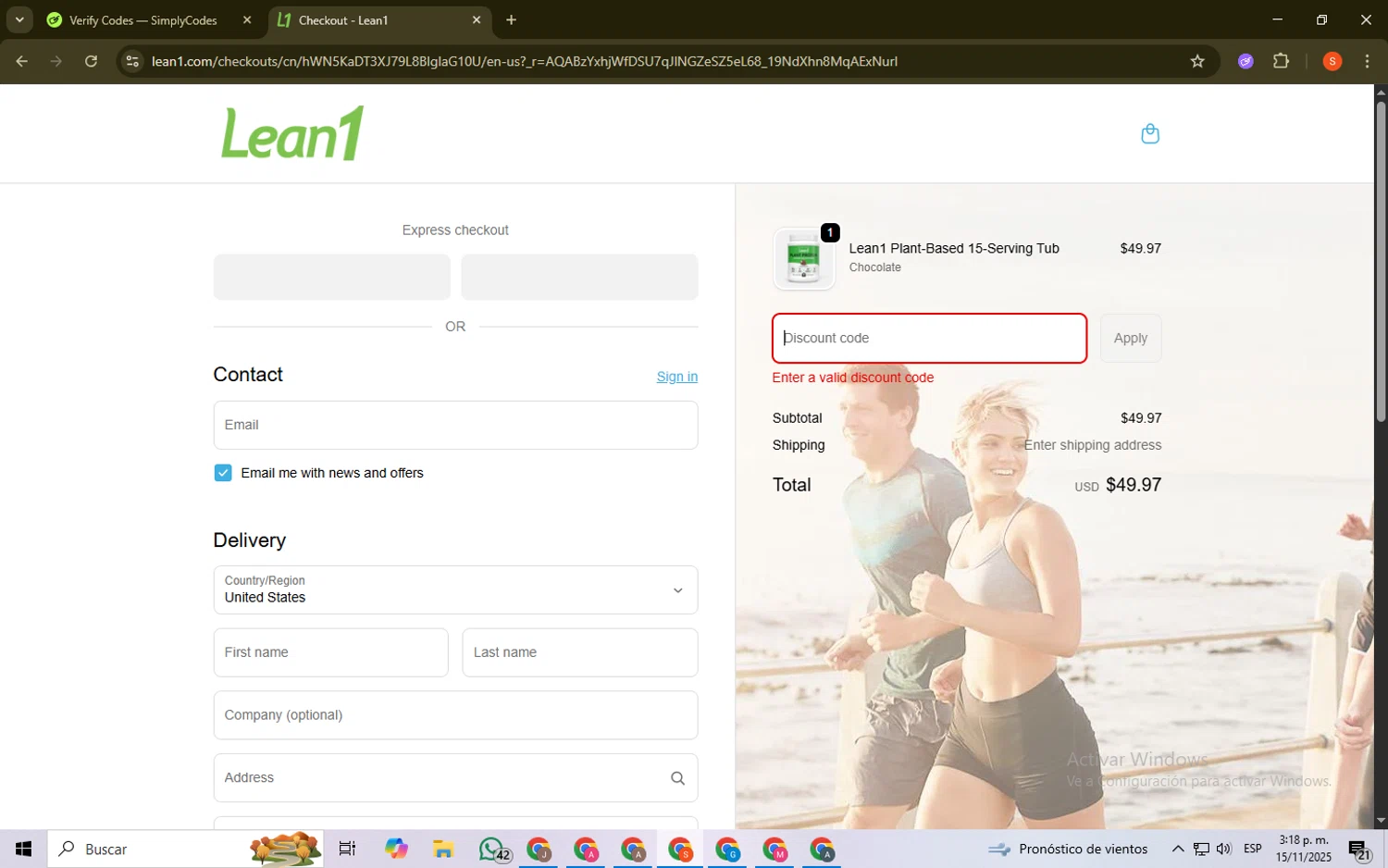Screen dimensions: 1388x868
Task: Open the browser extensions puzzle icon
Action: 1281,61
